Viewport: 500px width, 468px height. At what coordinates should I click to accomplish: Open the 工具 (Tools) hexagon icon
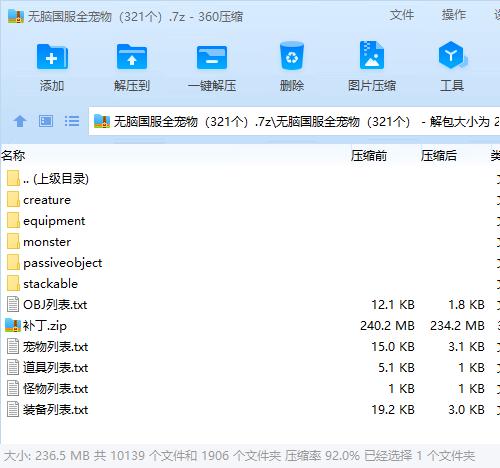point(452,55)
